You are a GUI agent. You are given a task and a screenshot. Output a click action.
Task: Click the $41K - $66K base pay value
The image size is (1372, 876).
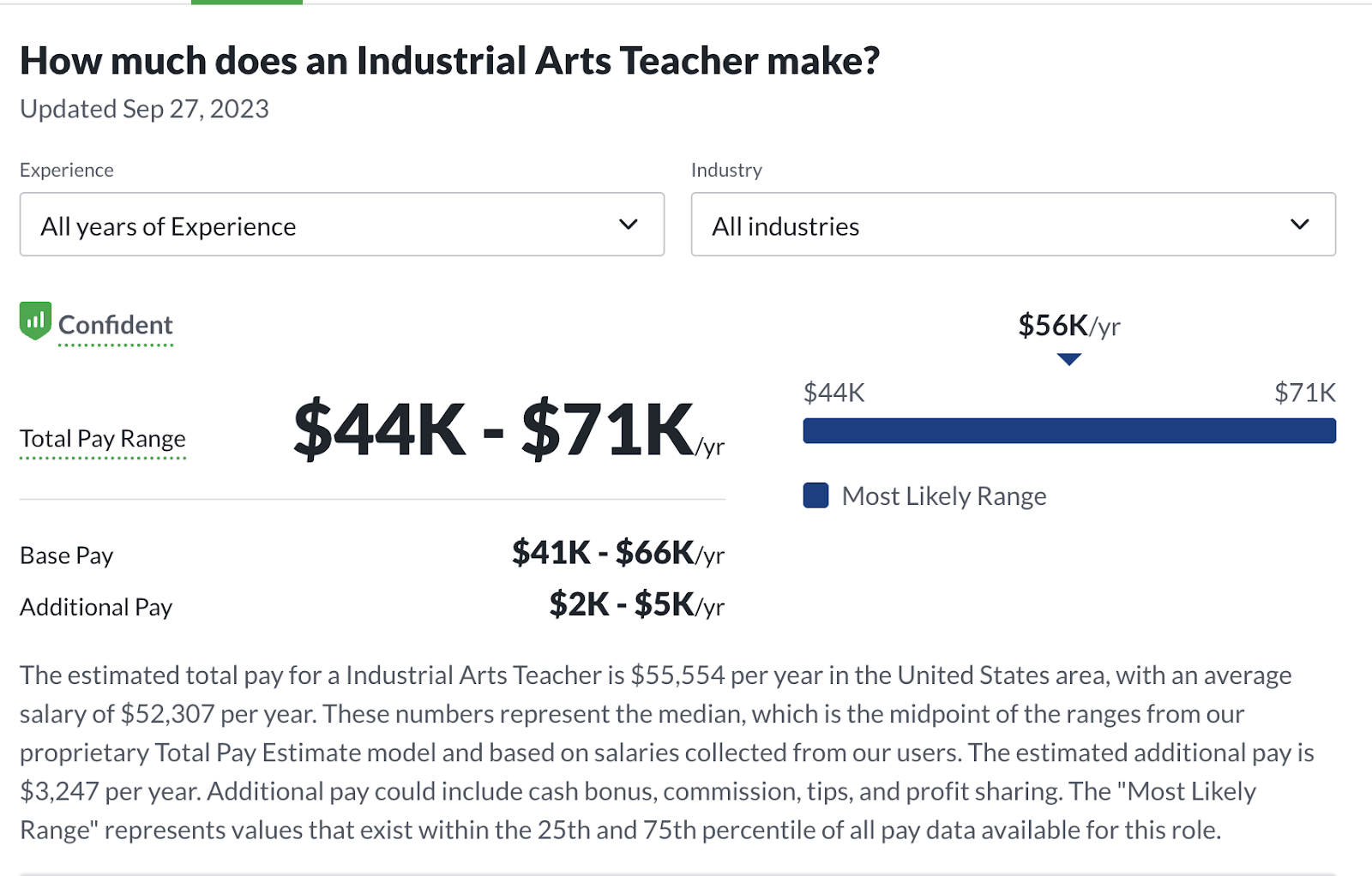(617, 554)
